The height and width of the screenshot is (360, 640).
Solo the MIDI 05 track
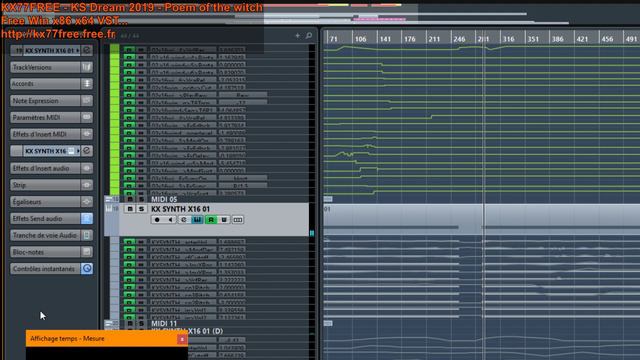pyautogui.click(x=141, y=199)
